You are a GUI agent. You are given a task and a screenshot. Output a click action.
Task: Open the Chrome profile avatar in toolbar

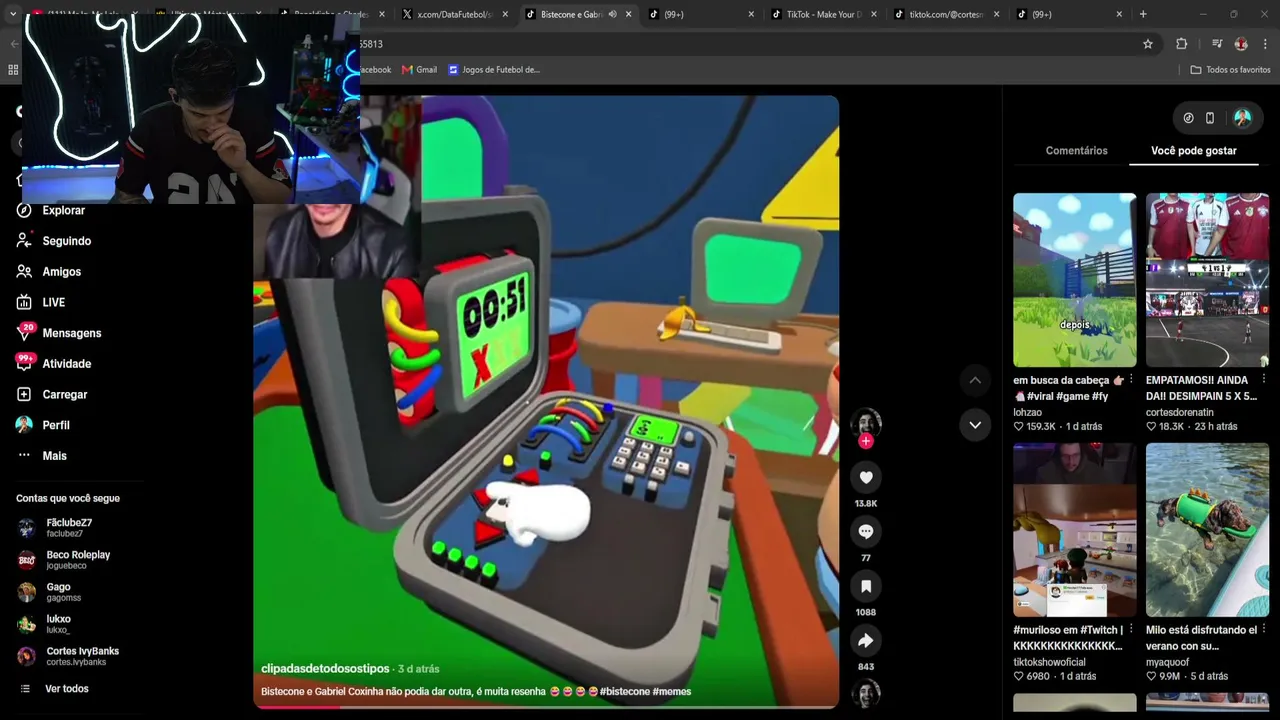[1241, 44]
